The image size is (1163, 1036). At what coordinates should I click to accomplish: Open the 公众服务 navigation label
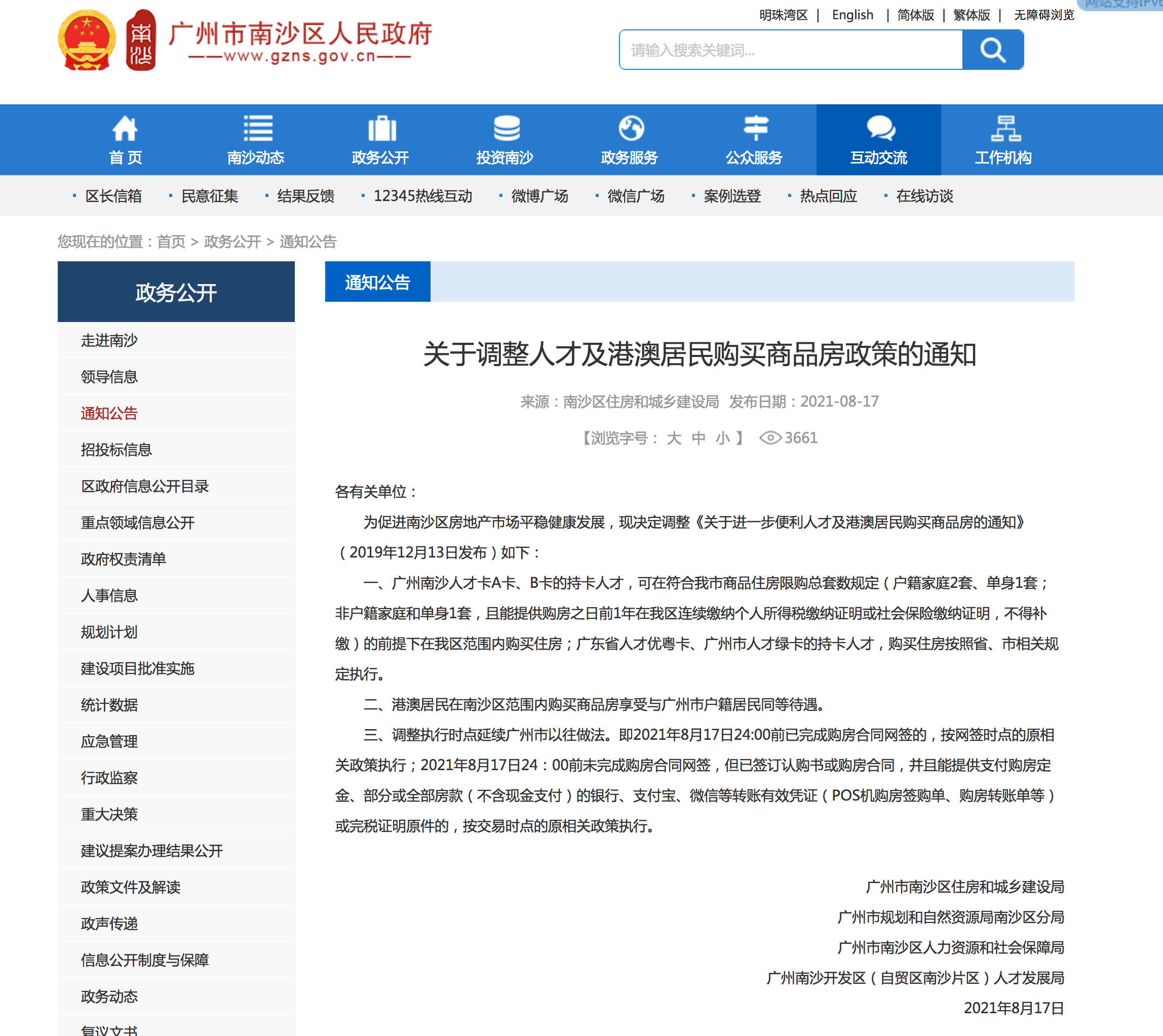754,157
